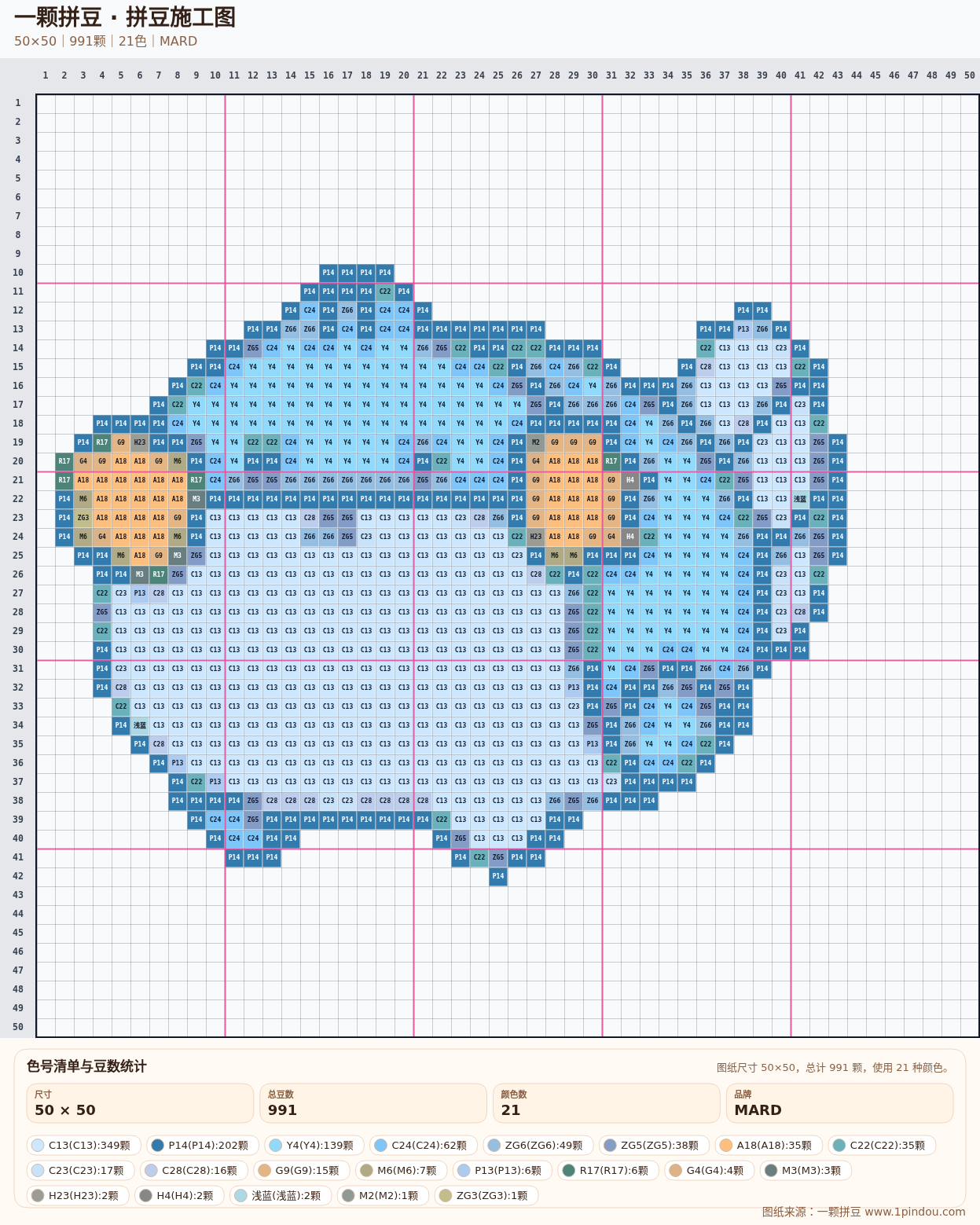Pick the C22(C22):35颗 teal legend chip
Image resolution: width=980 pixels, height=1225 pixels.
coord(882,1145)
